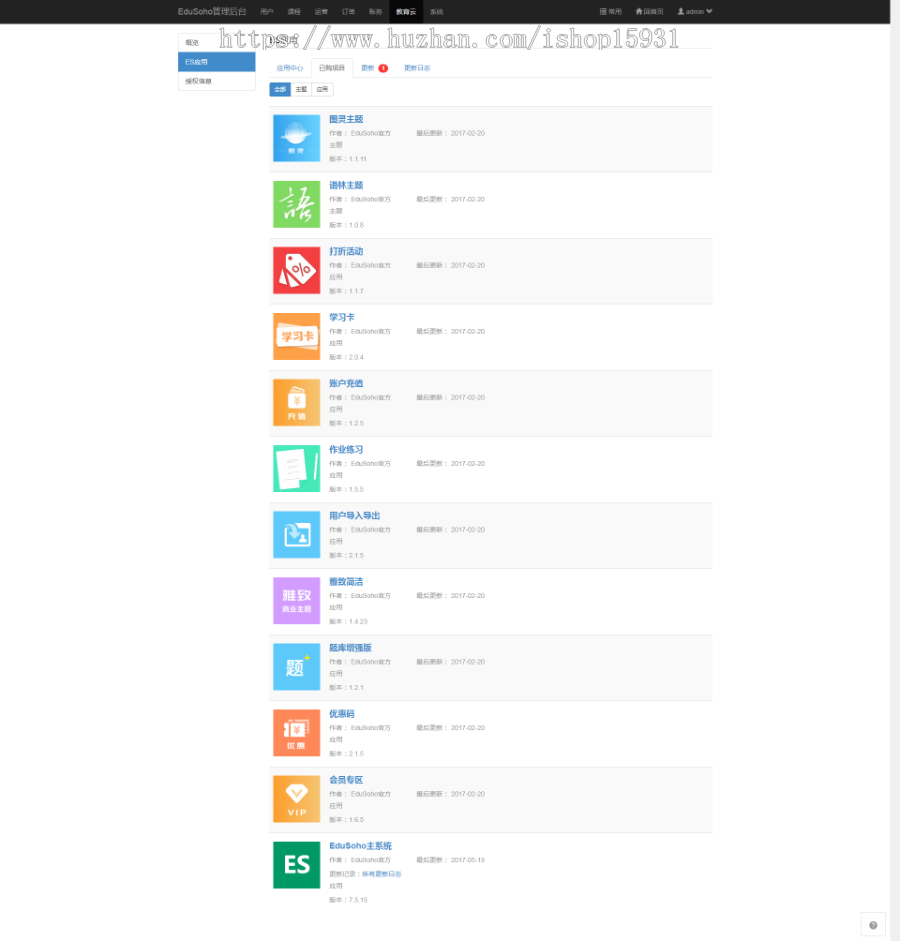900x941 pixels.
Task: Click the green ES main system icon
Action: (296, 864)
